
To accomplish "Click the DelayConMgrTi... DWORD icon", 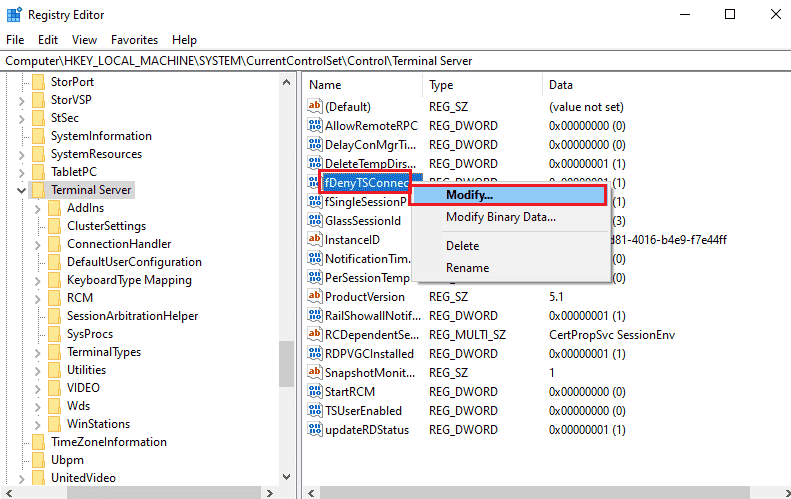I will (315, 144).
